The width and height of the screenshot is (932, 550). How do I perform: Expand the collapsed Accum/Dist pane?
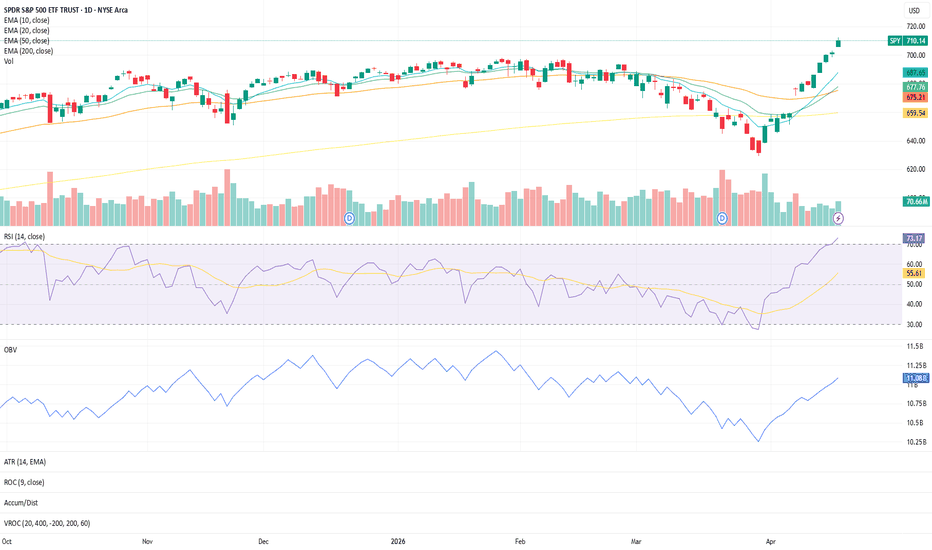pos(21,503)
